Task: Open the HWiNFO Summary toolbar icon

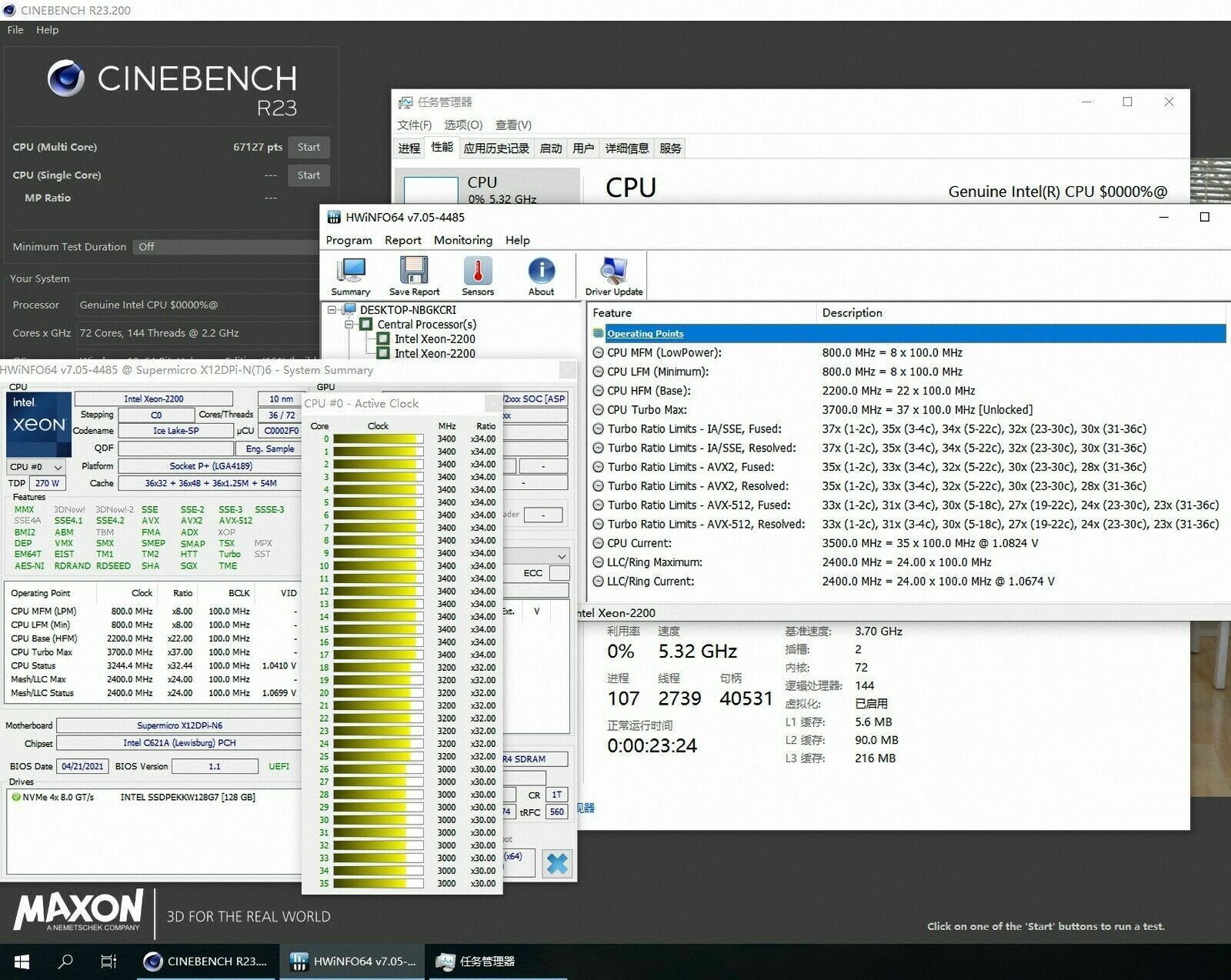Action: click(x=351, y=275)
